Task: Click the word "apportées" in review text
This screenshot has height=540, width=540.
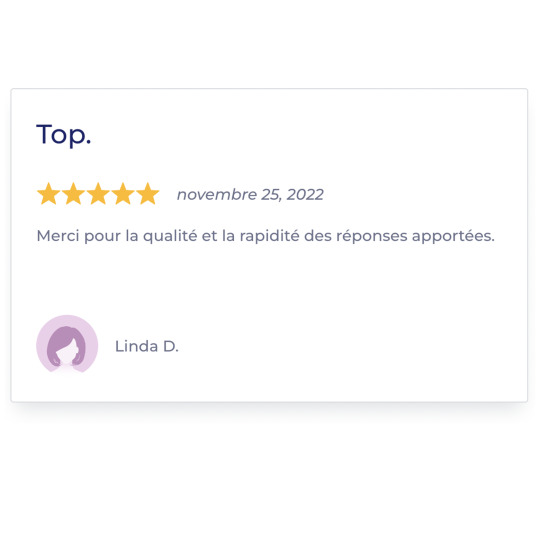Action: [453, 237]
